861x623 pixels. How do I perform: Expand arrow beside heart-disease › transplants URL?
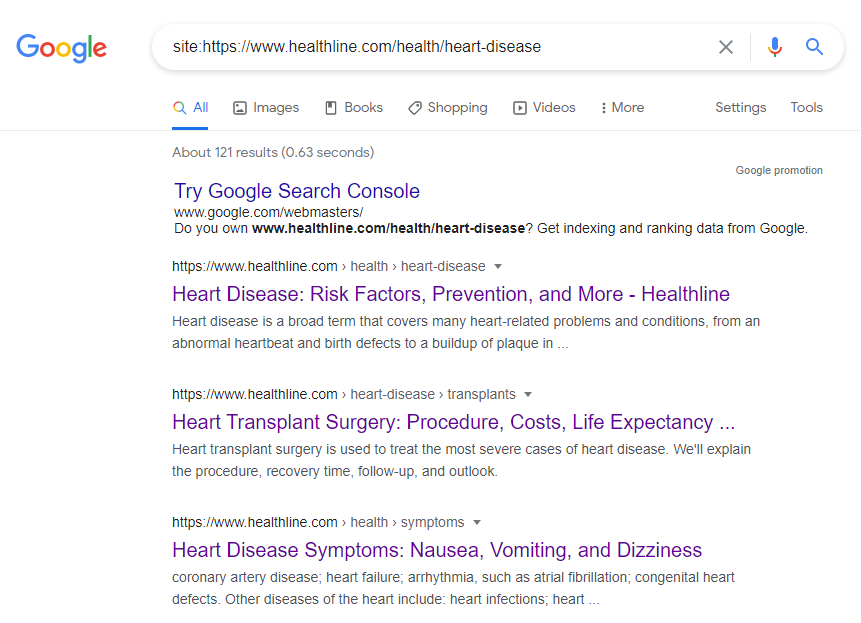point(528,395)
